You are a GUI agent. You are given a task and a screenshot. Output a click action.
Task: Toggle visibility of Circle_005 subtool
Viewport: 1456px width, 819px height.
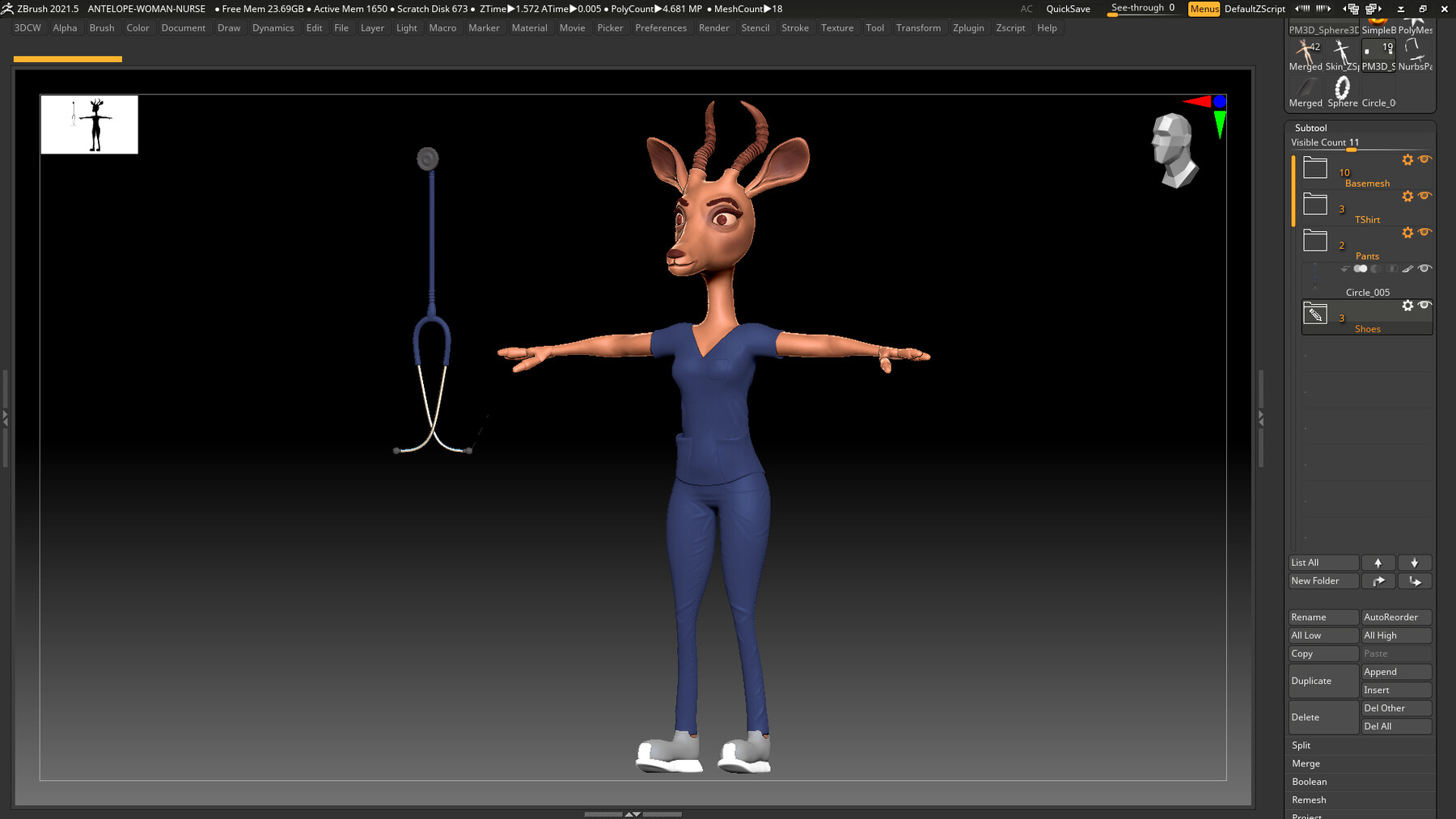click(x=1424, y=268)
